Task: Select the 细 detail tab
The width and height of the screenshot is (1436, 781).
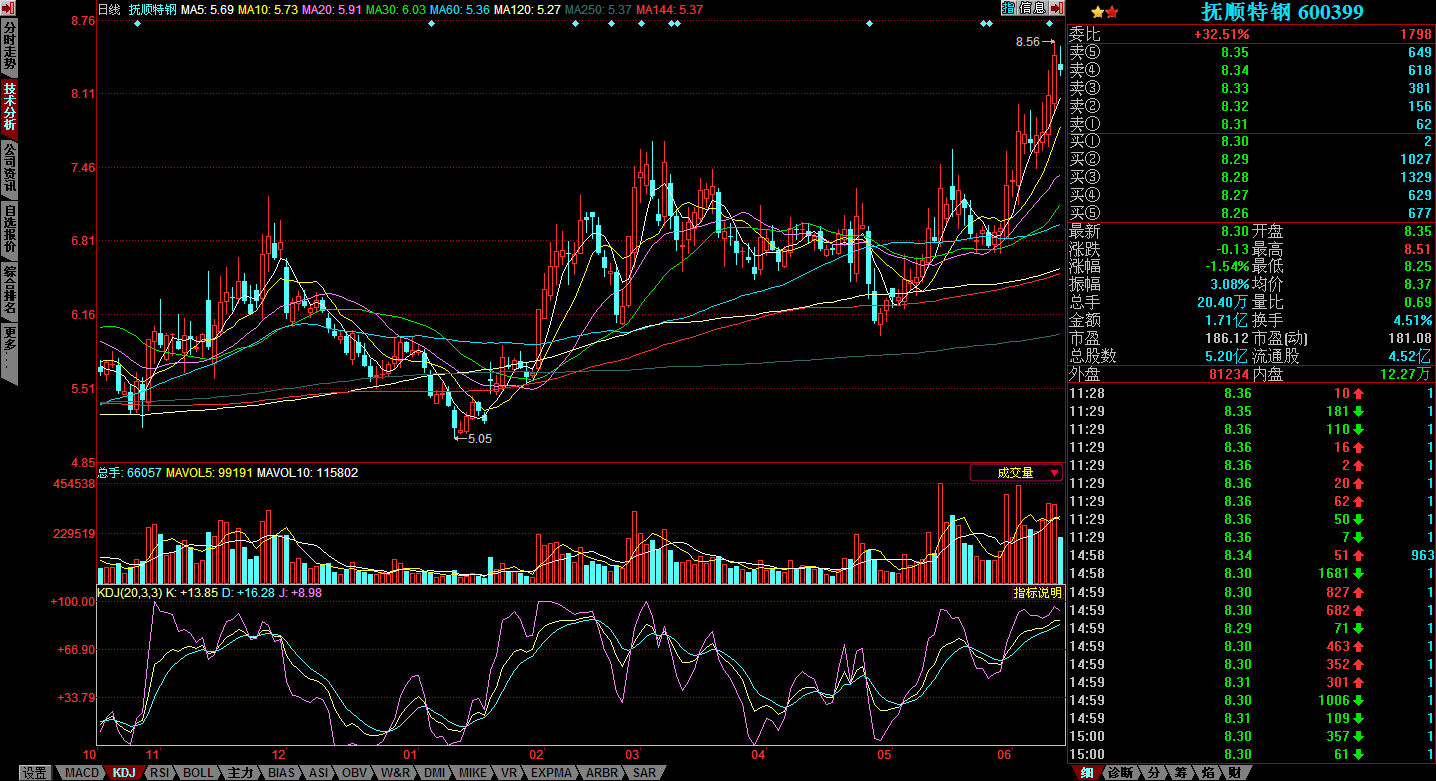Action: [x=1086, y=773]
